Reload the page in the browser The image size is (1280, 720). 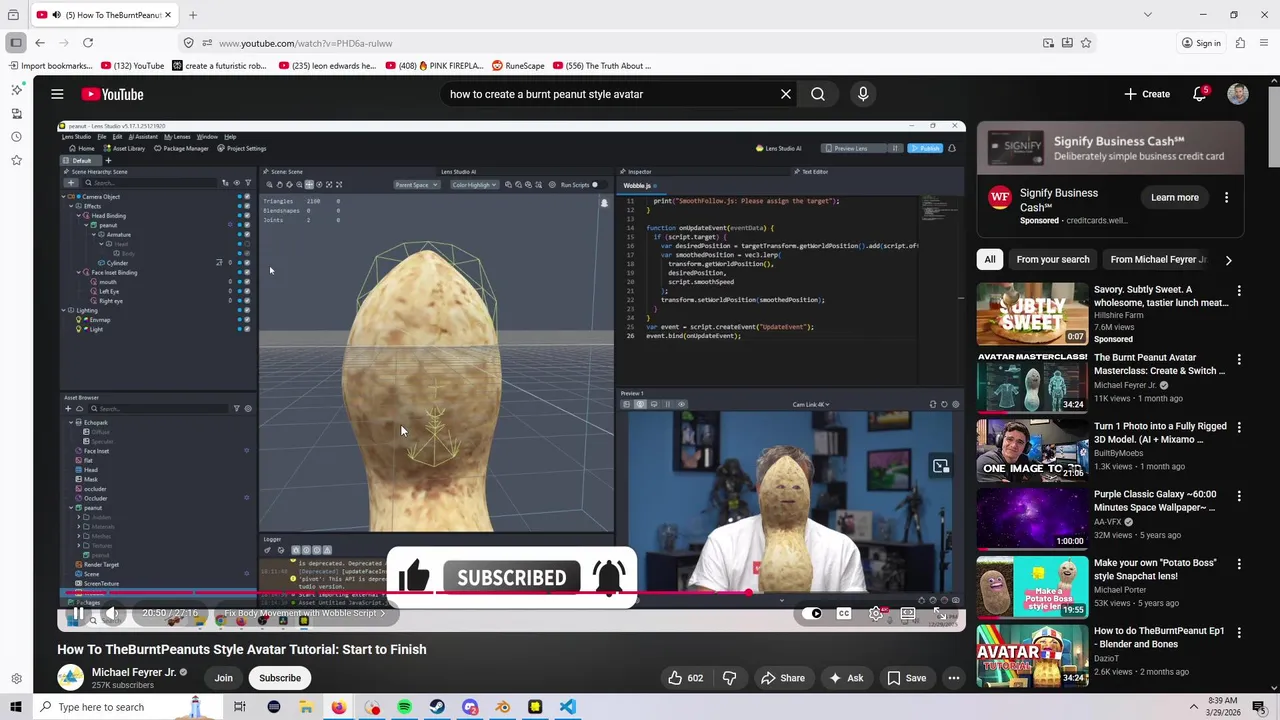(88, 43)
